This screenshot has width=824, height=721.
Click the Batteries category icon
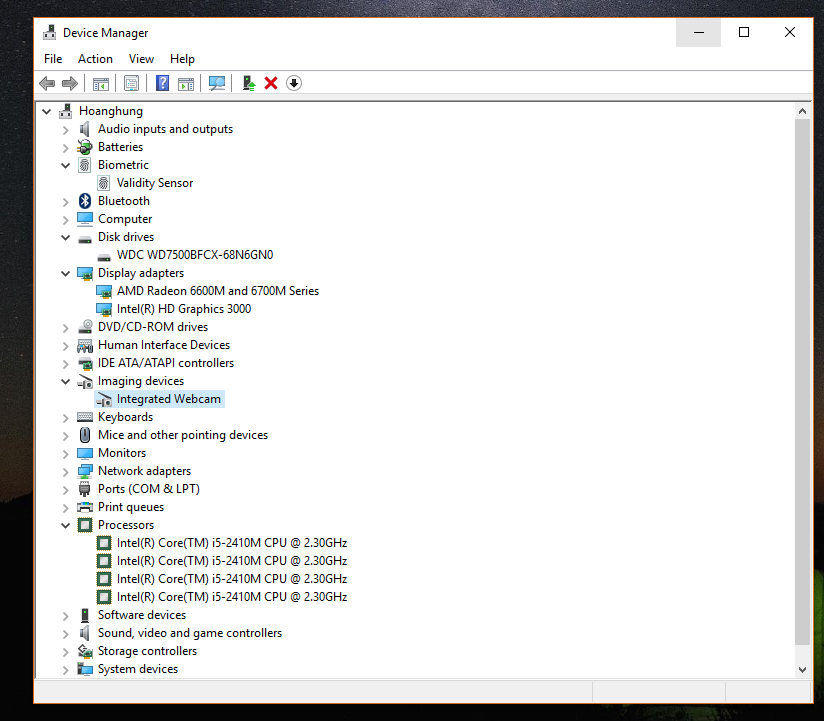coord(85,147)
